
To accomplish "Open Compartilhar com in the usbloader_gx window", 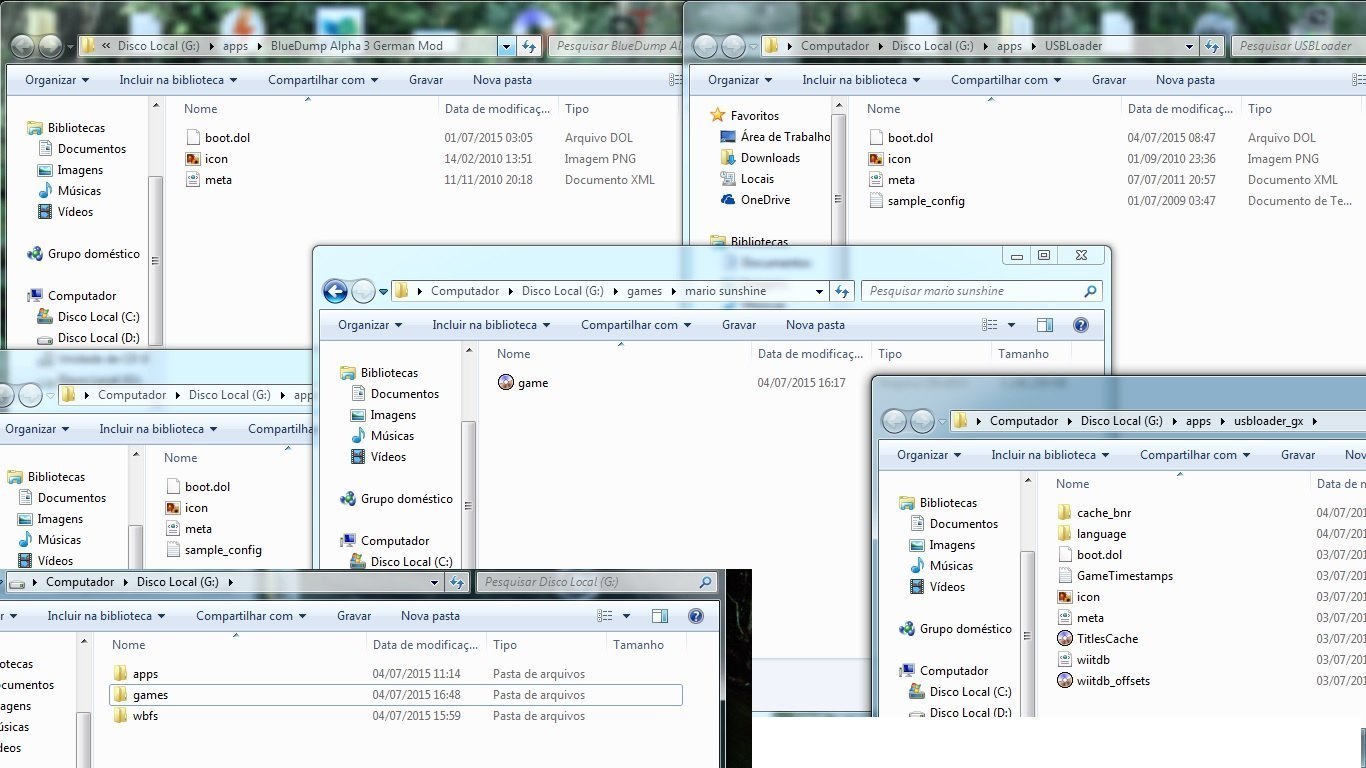I will pos(1196,455).
